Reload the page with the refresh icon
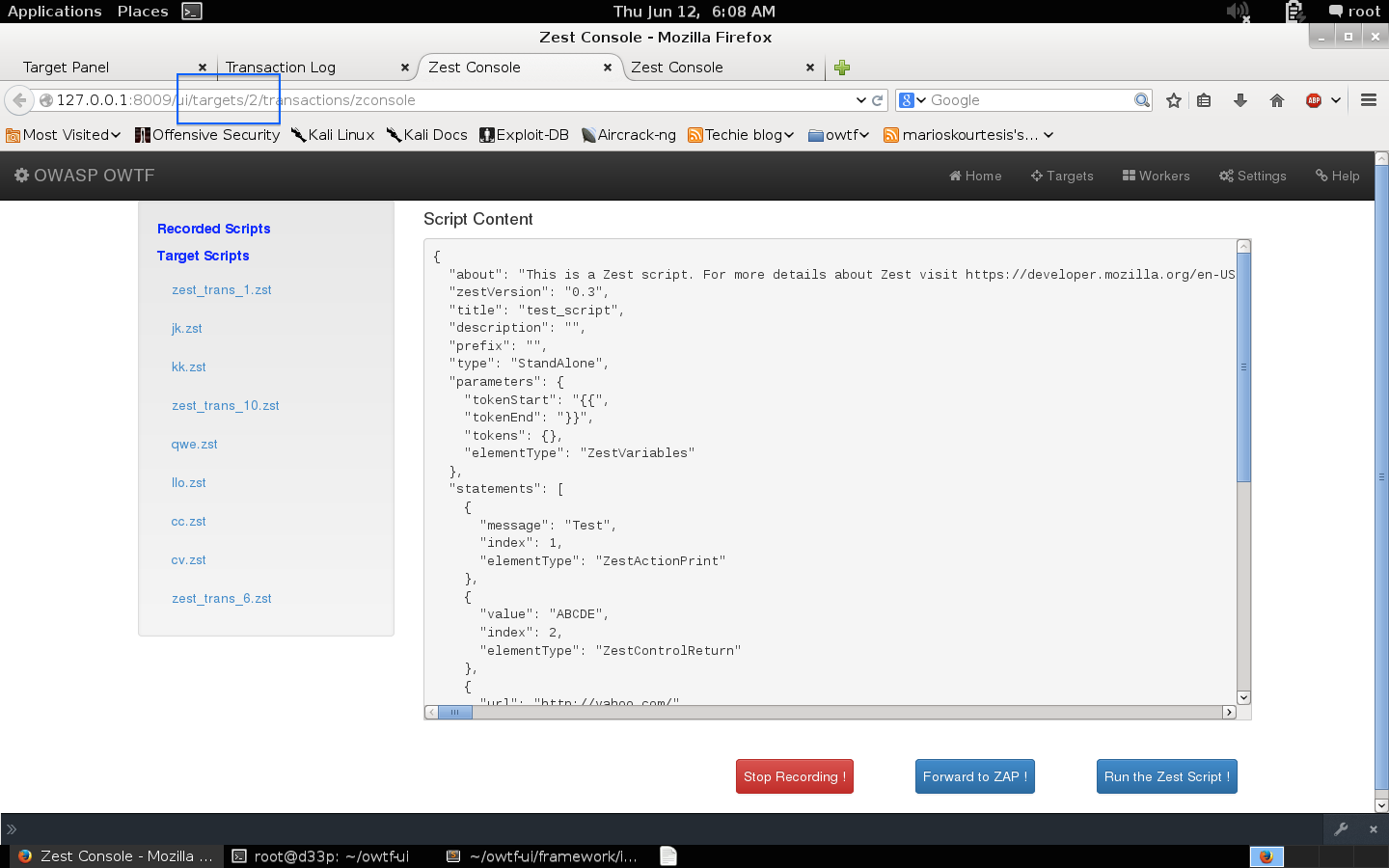The height and width of the screenshot is (868, 1389). click(878, 100)
